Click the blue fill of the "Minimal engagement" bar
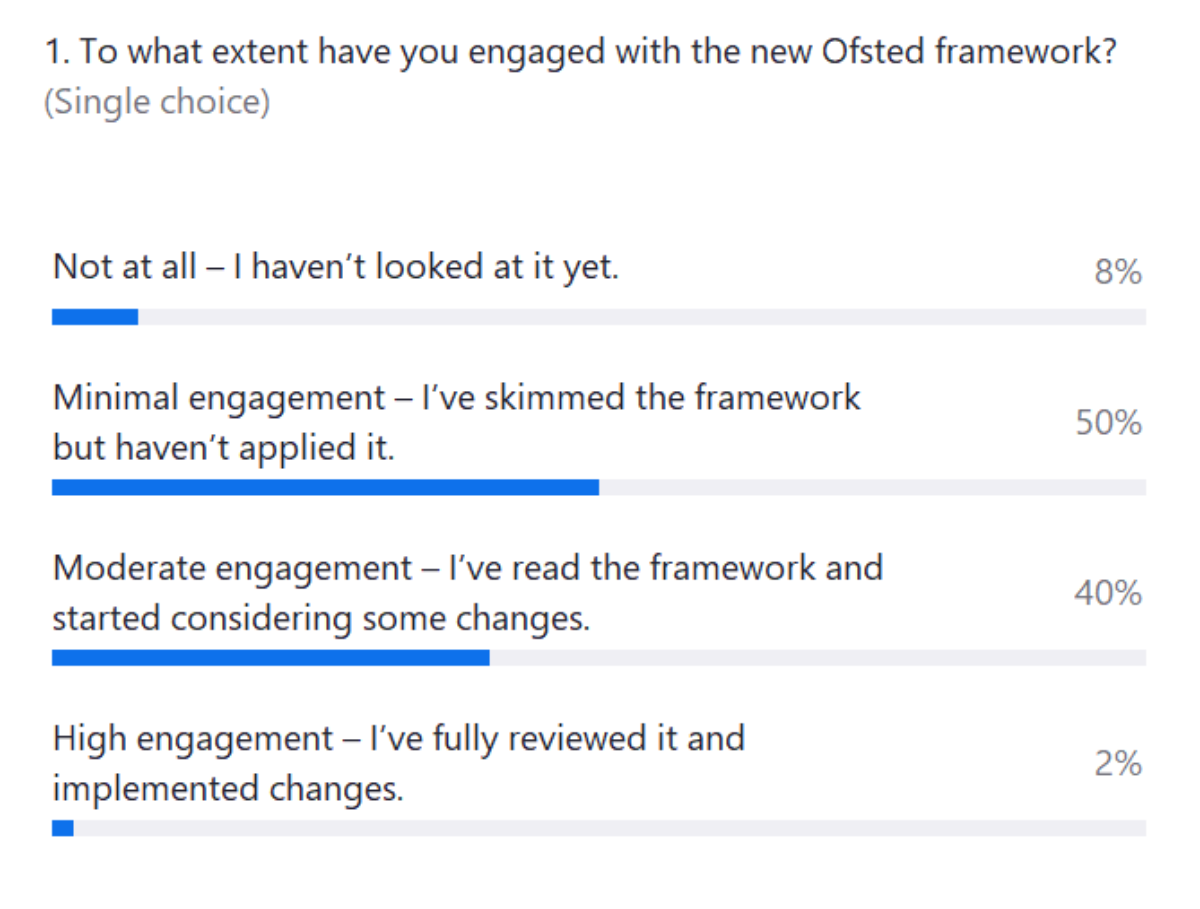This screenshot has width=1200, height=909. [325, 487]
